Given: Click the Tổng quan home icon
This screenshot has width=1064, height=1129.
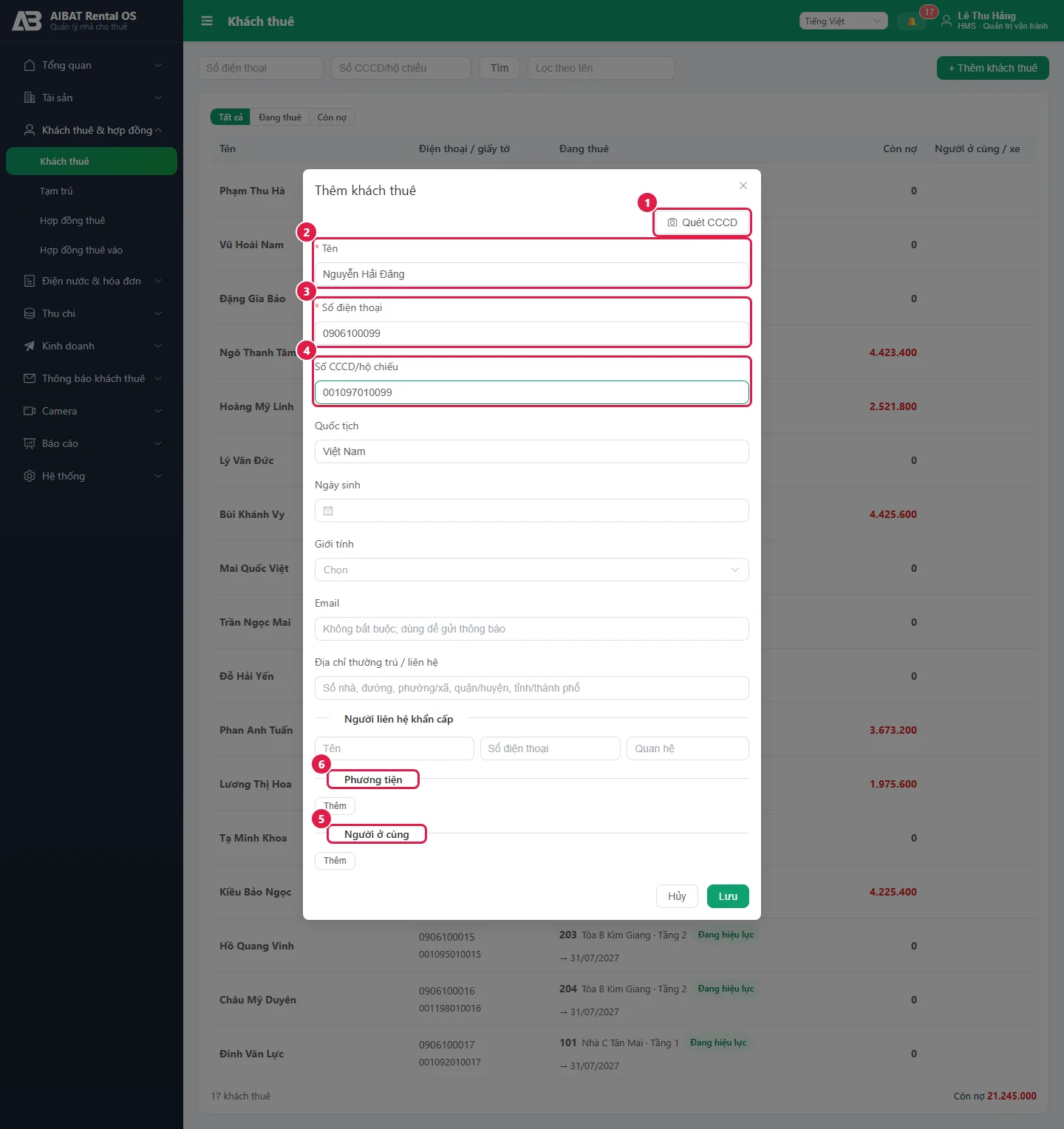Looking at the screenshot, I should click(x=30, y=65).
